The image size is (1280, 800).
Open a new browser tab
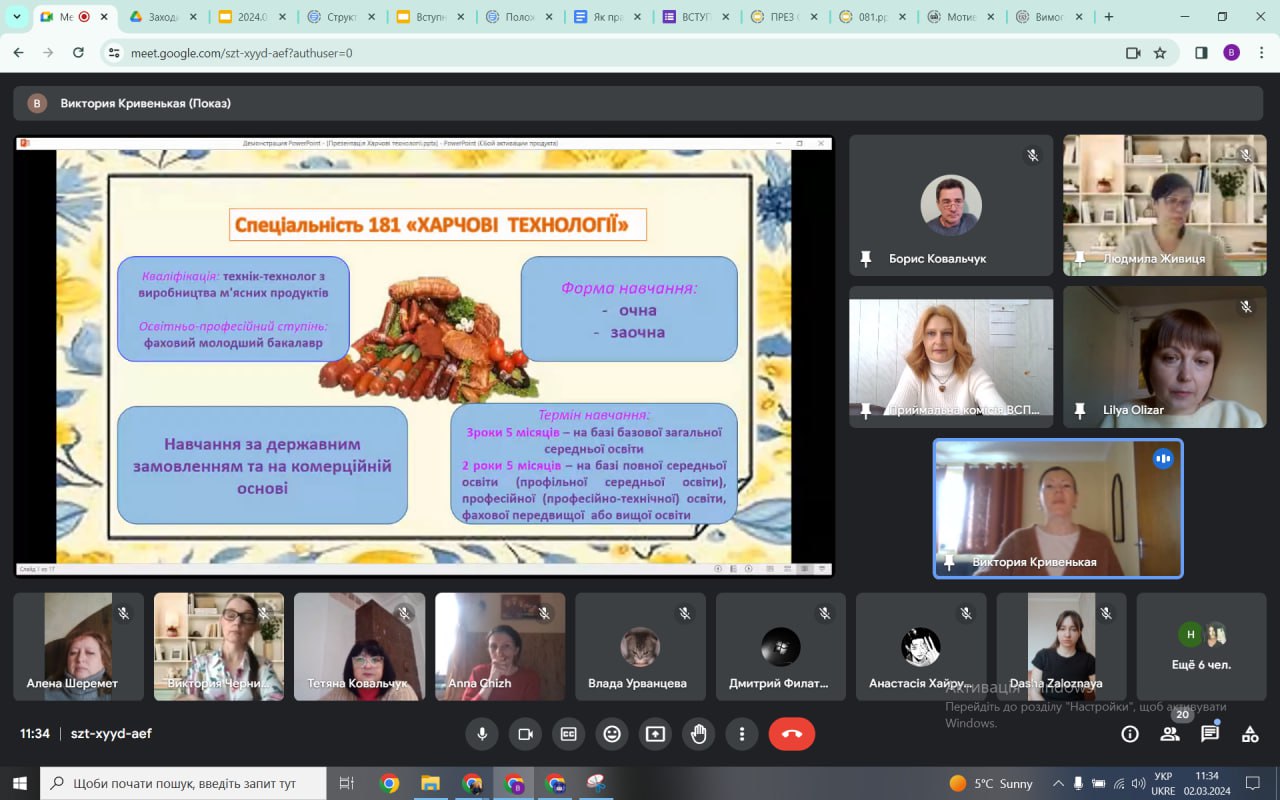(1108, 17)
